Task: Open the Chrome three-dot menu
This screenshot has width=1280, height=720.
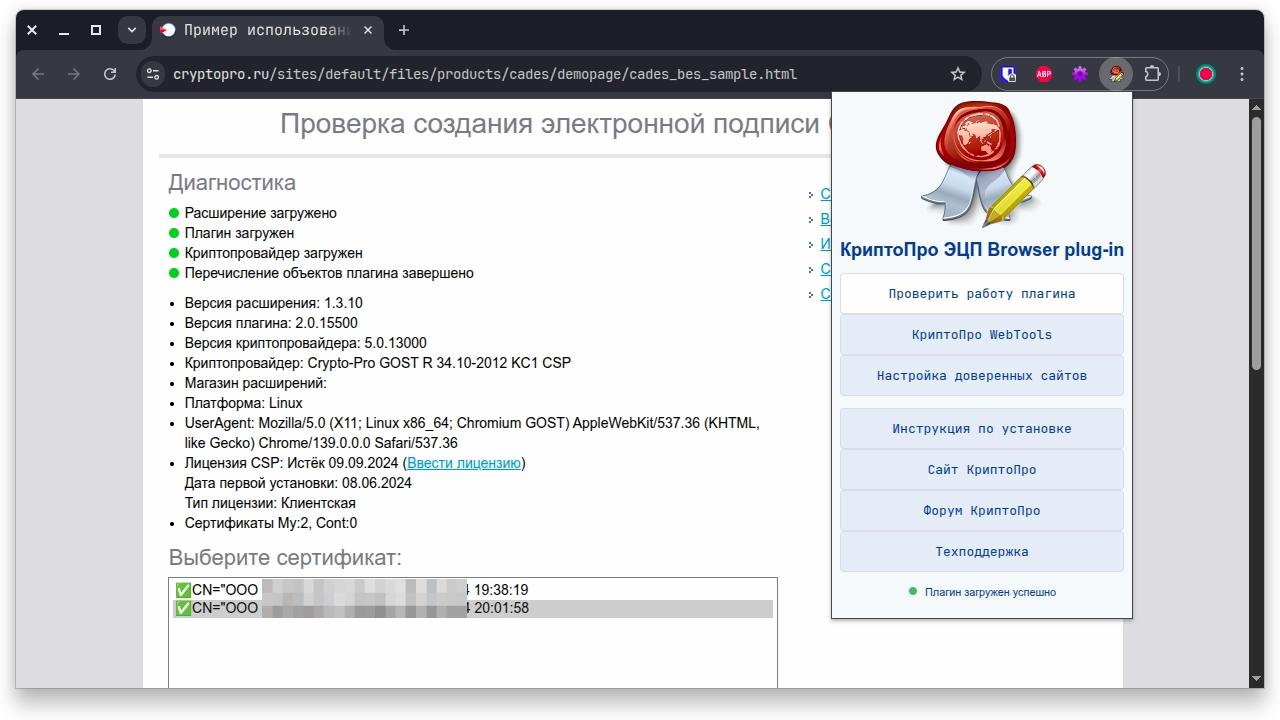Action: (x=1242, y=74)
